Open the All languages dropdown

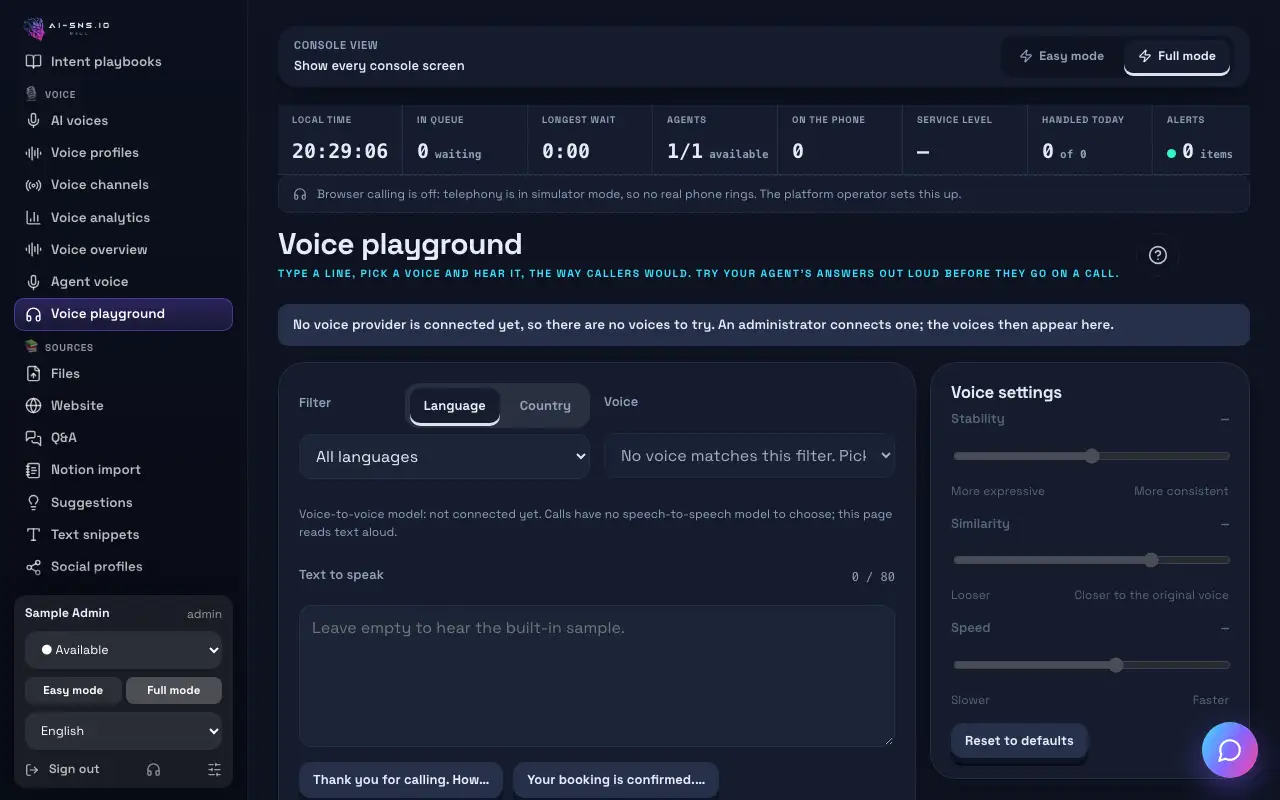[445, 457]
